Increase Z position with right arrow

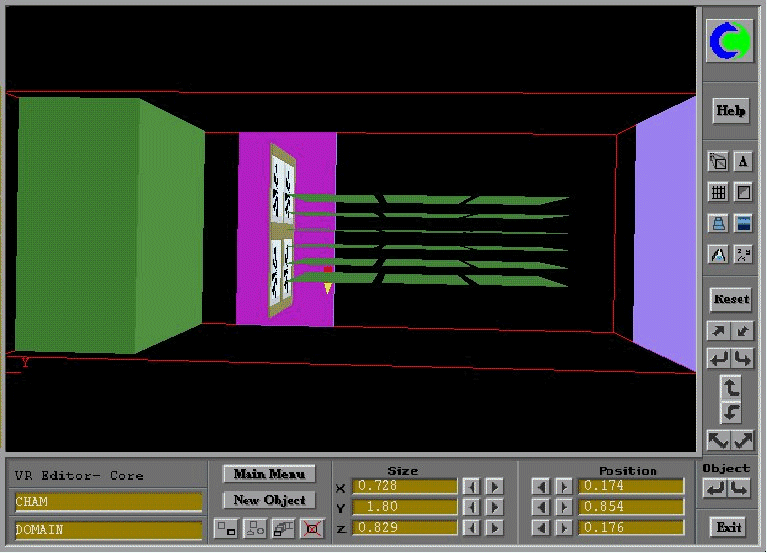564,527
